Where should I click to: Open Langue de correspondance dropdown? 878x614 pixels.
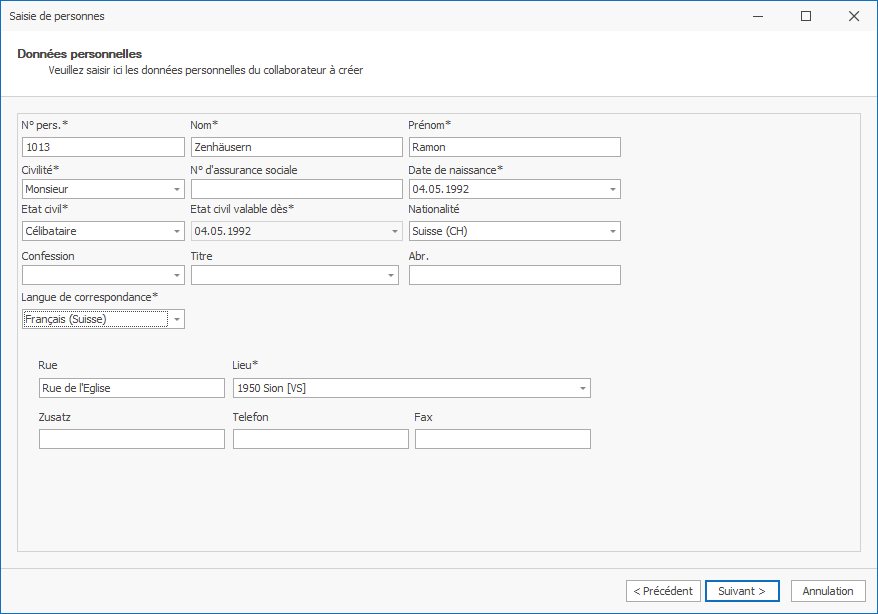coord(176,319)
